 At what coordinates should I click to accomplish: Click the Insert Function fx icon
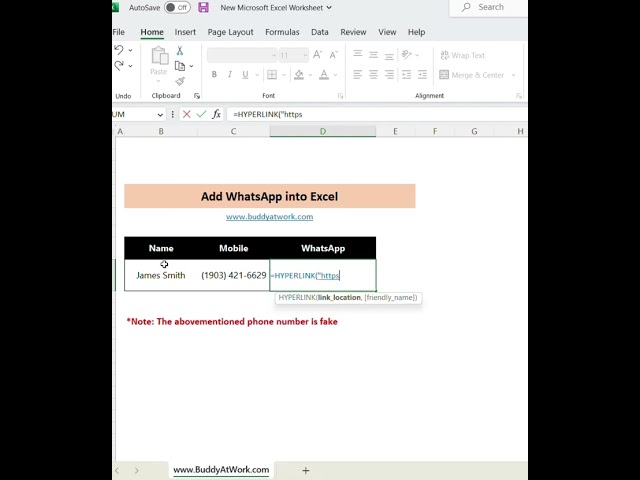[216, 114]
